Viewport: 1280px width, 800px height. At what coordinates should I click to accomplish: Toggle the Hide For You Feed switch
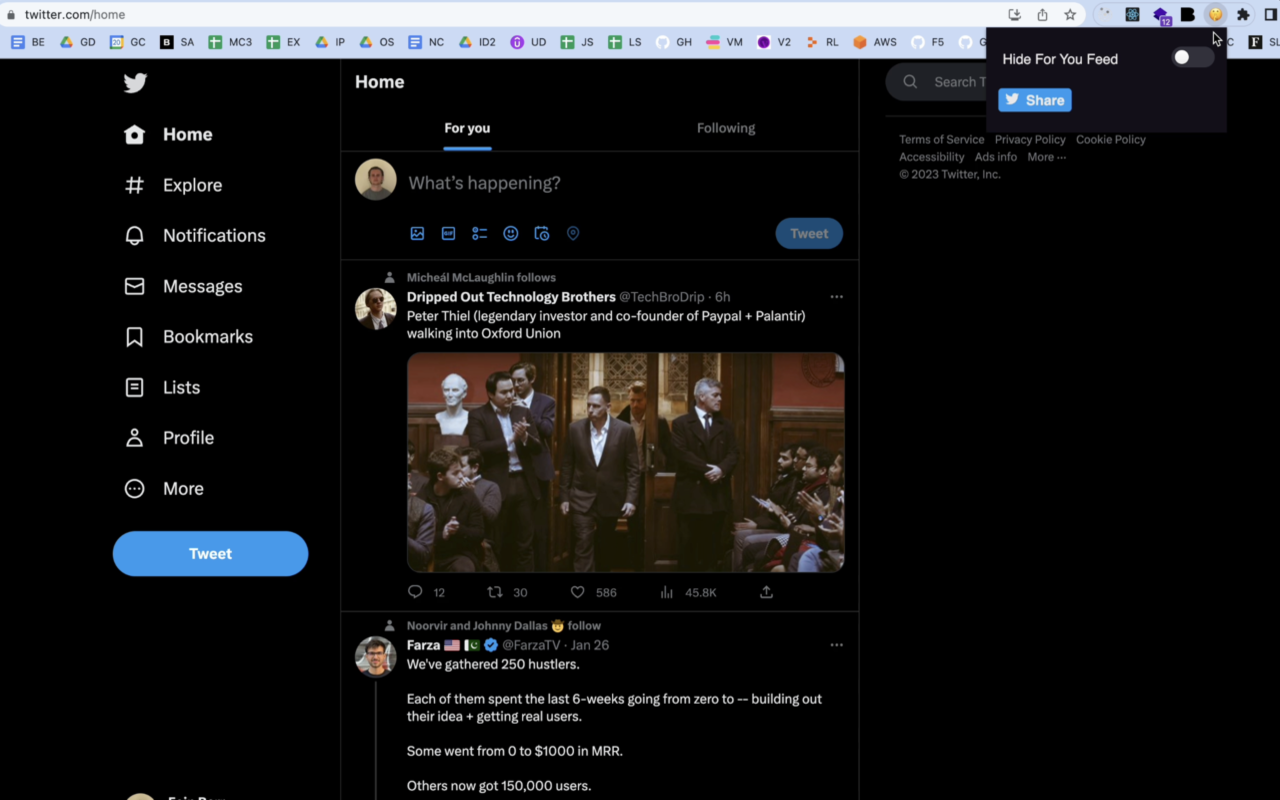1191,57
